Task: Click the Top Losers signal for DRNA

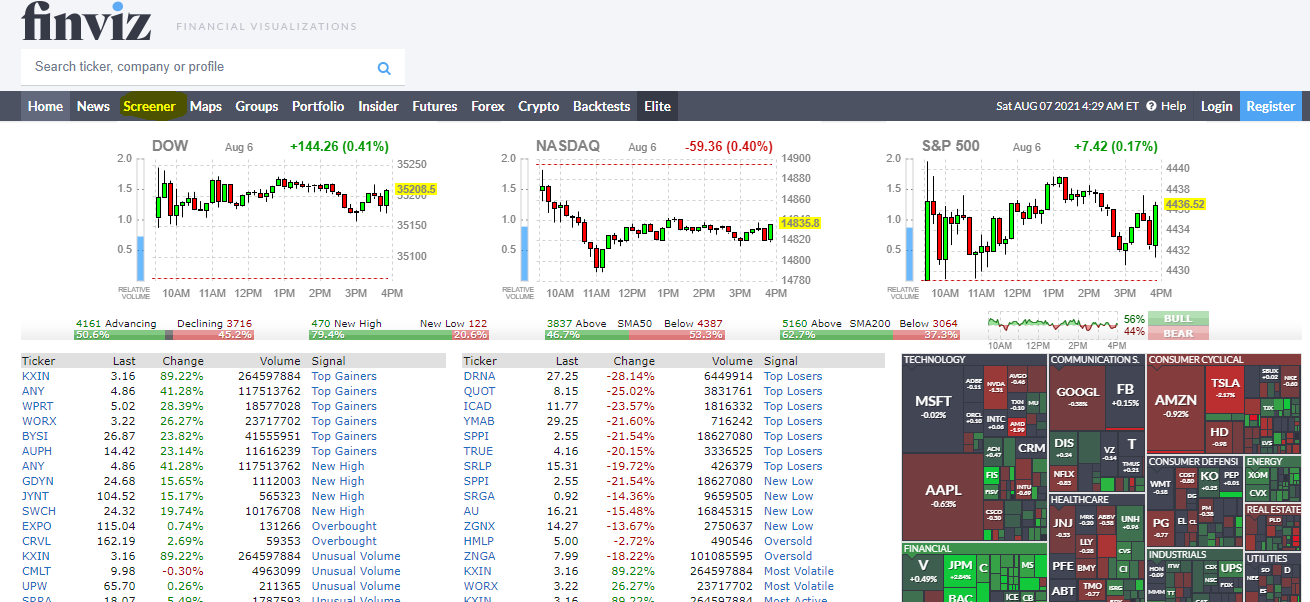Action: (x=793, y=376)
